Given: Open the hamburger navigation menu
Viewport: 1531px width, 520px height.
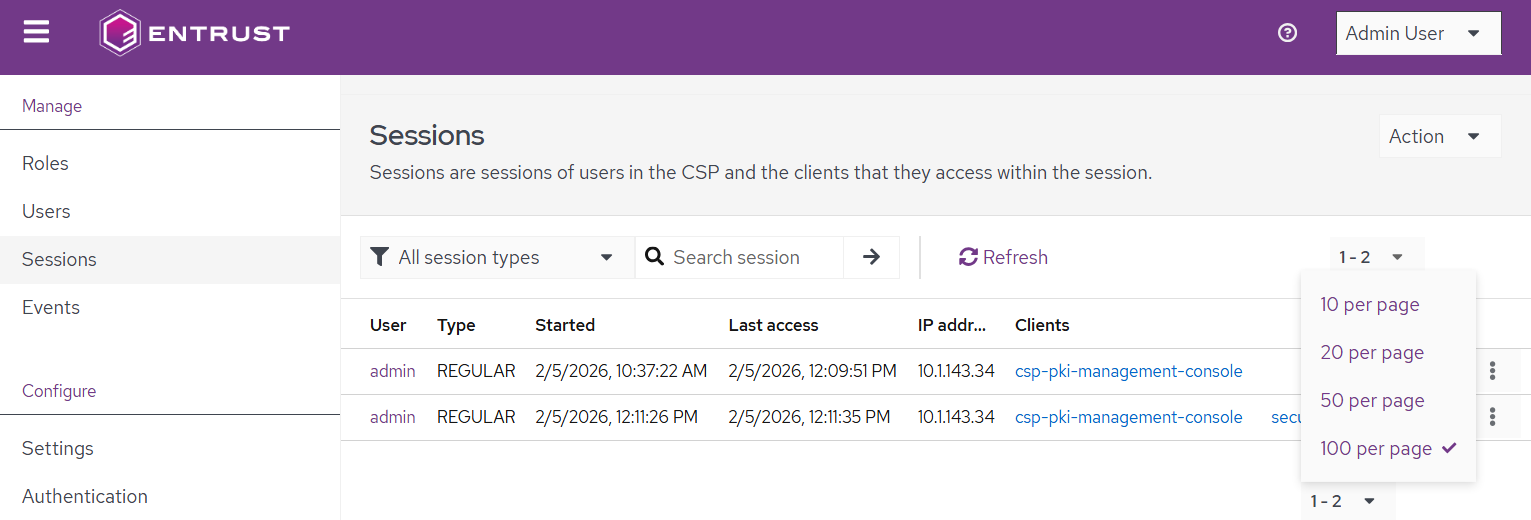Looking at the screenshot, I should click(x=36, y=33).
